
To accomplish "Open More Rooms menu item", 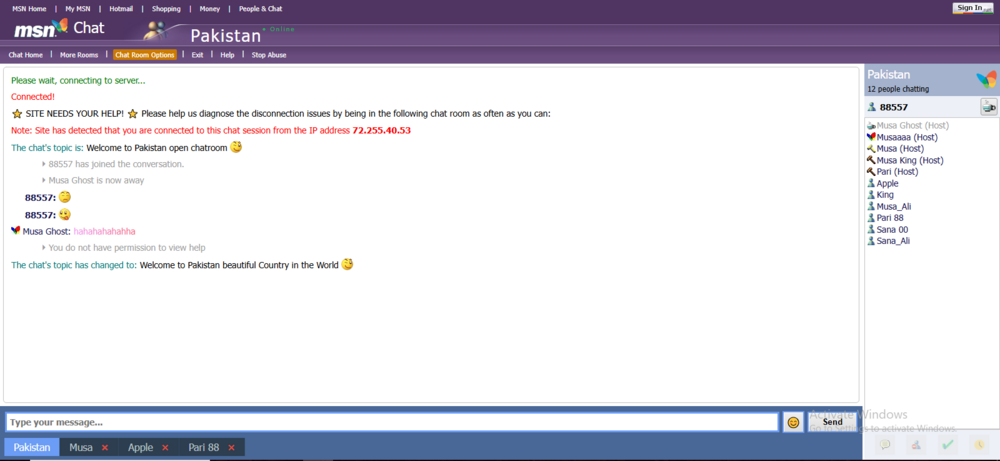I will pyautogui.click(x=79, y=55).
